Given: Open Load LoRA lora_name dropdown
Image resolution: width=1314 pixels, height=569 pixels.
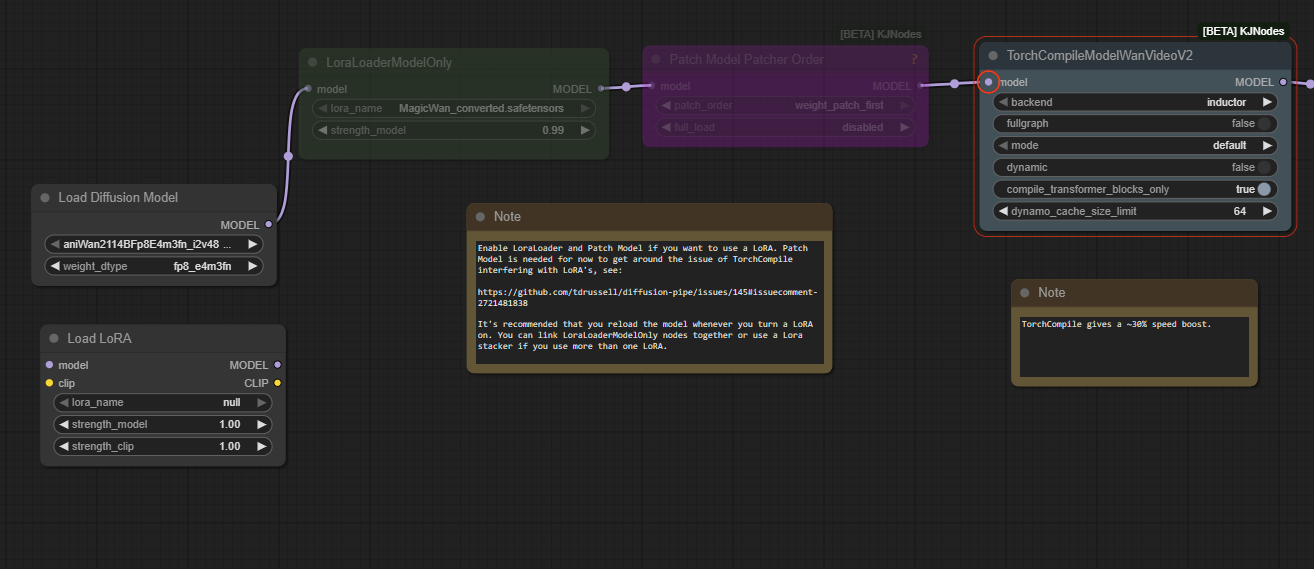Looking at the screenshot, I should click(x=163, y=402).
